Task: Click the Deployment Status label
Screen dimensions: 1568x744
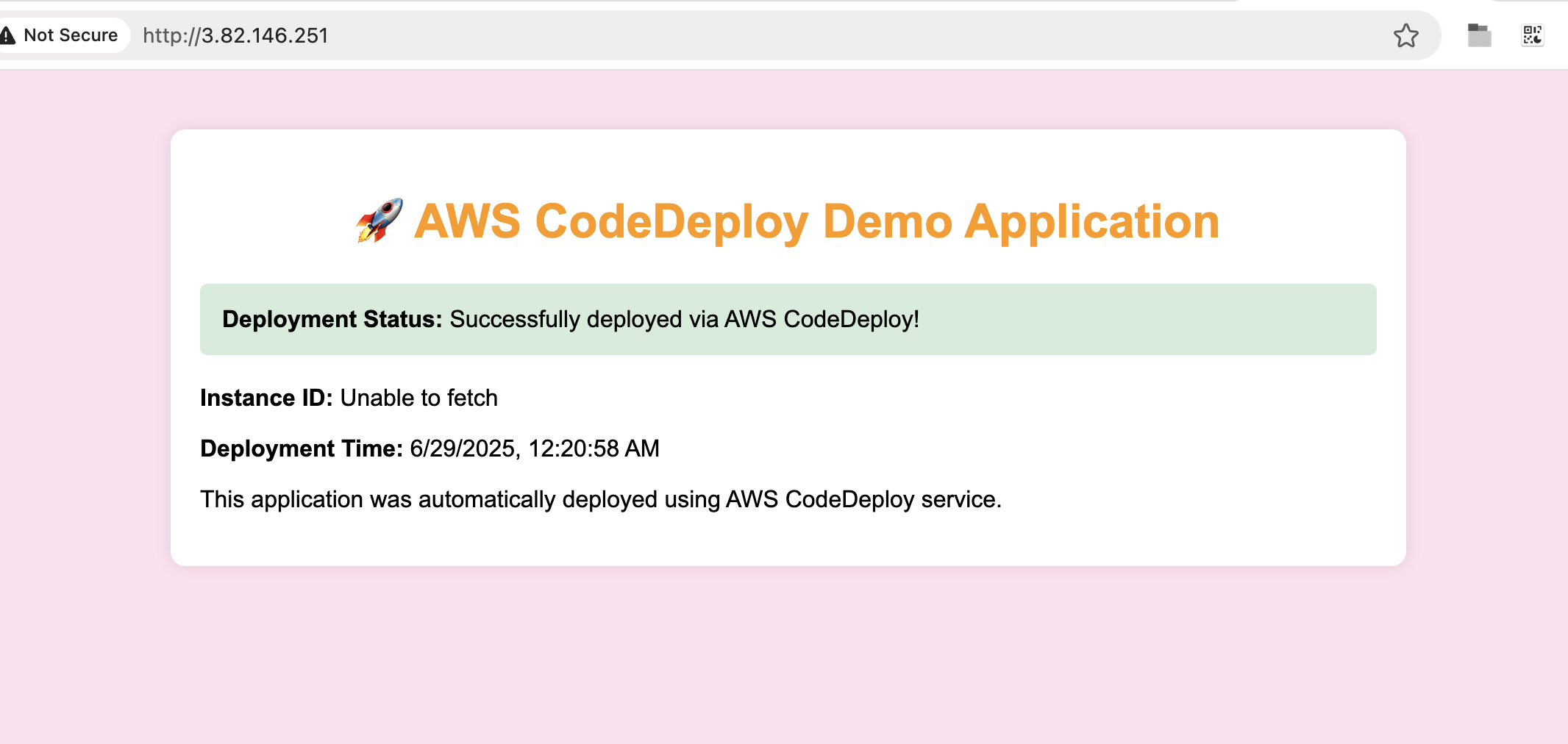Action: (x=332, y=319)
